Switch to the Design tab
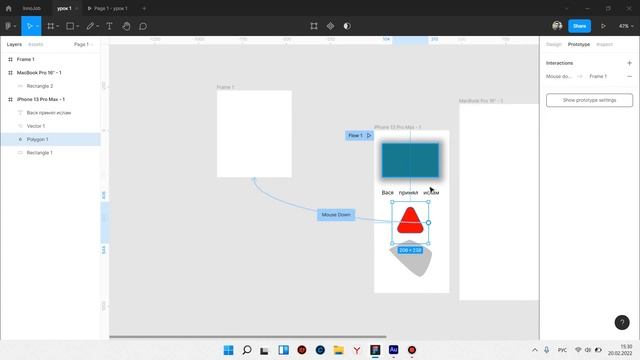 point(554,44)
